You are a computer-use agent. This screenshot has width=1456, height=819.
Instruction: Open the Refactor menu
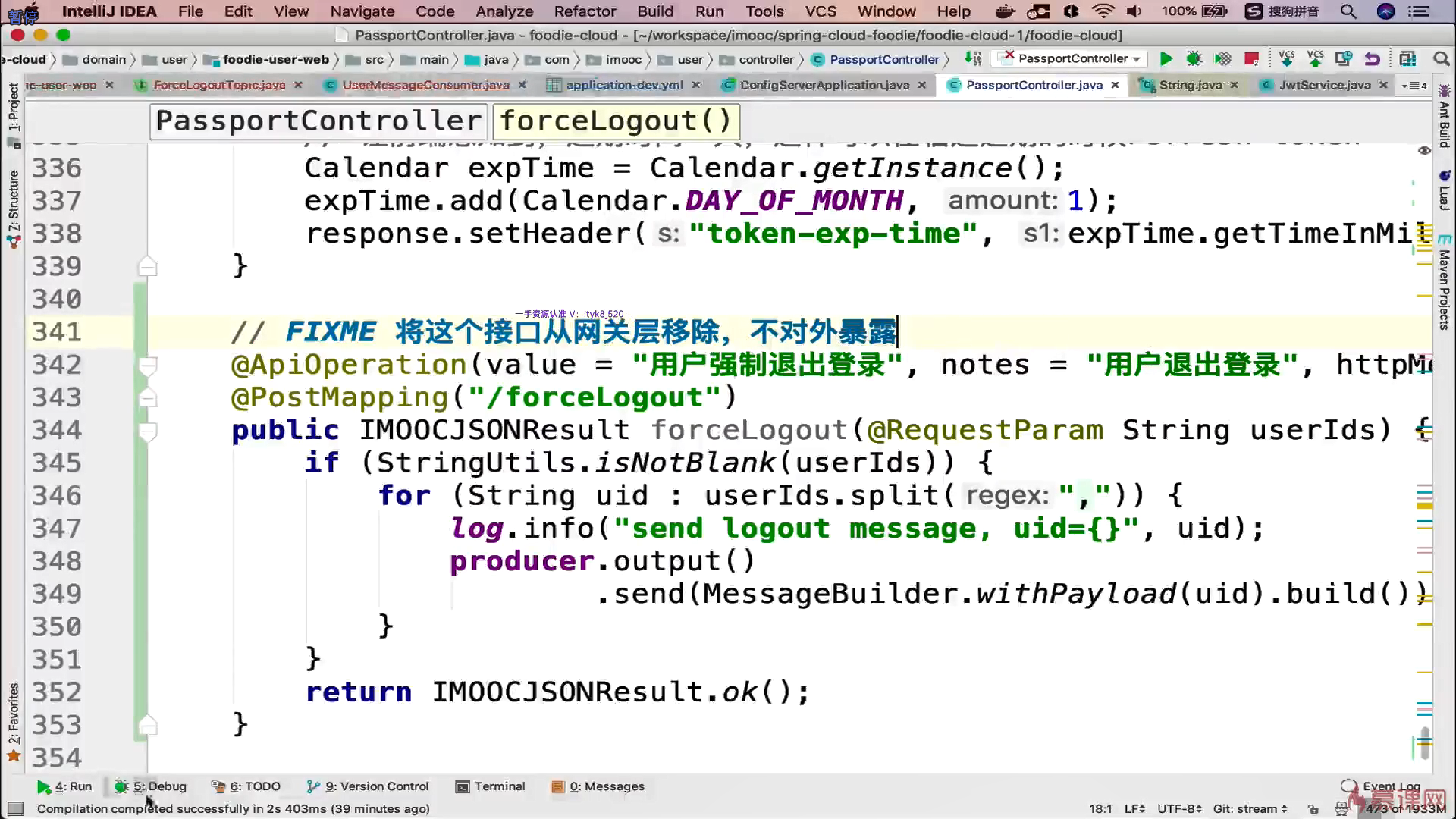click(x=585, y=11)
